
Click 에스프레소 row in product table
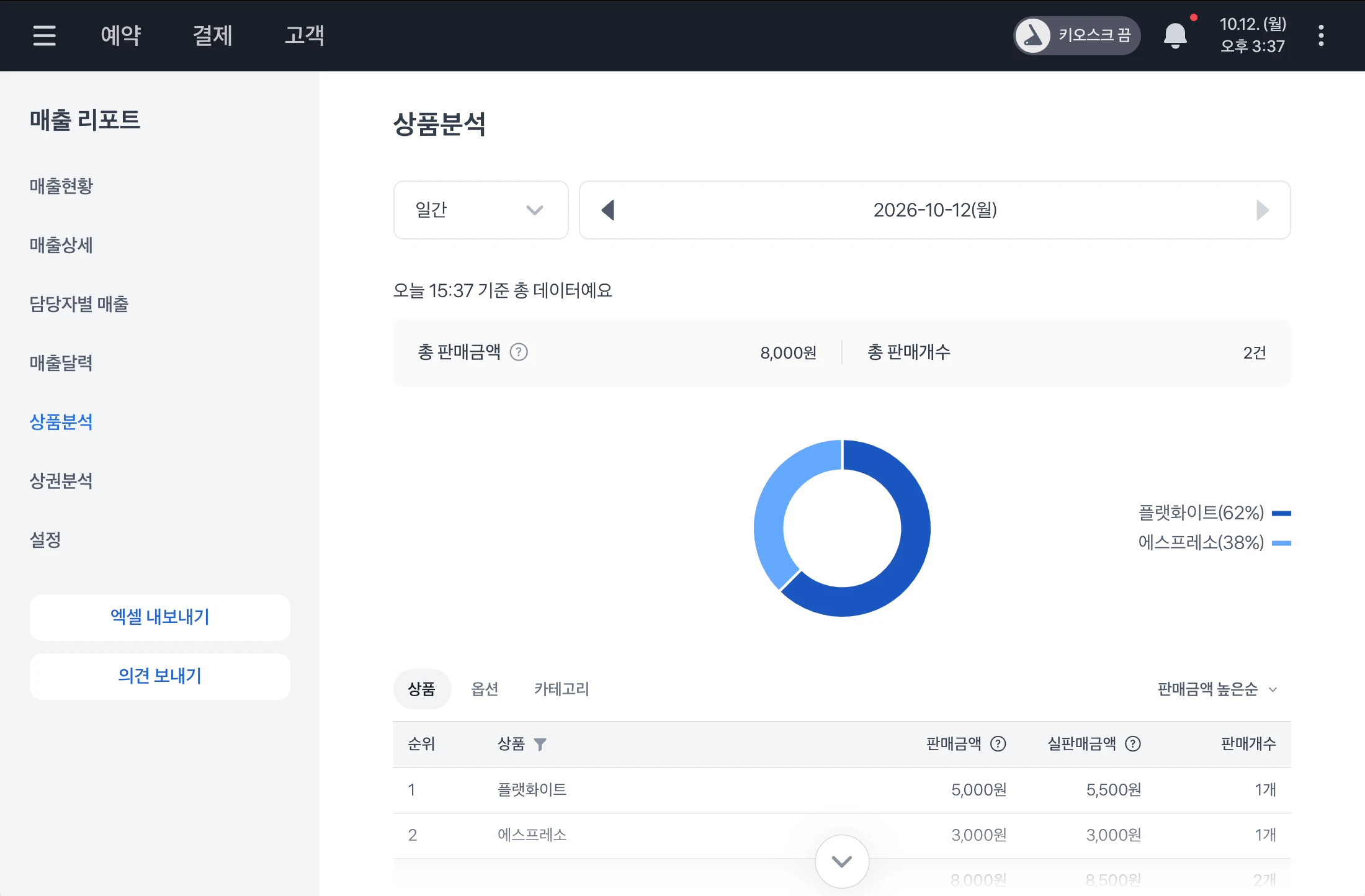[x=842, y=835]
